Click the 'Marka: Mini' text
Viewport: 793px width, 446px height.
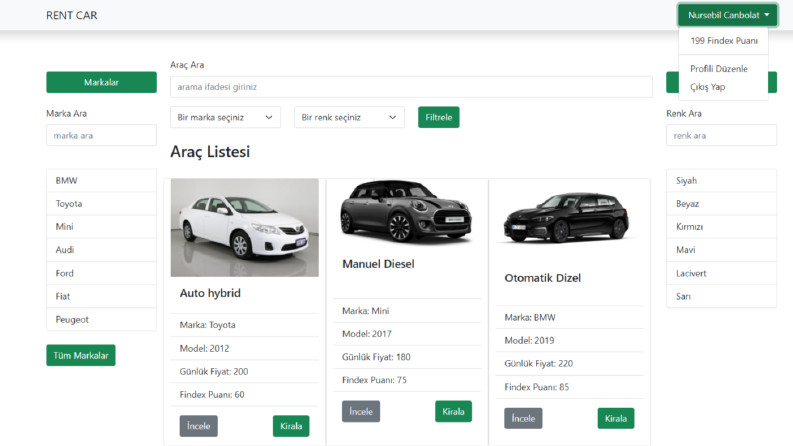[366, 311]
